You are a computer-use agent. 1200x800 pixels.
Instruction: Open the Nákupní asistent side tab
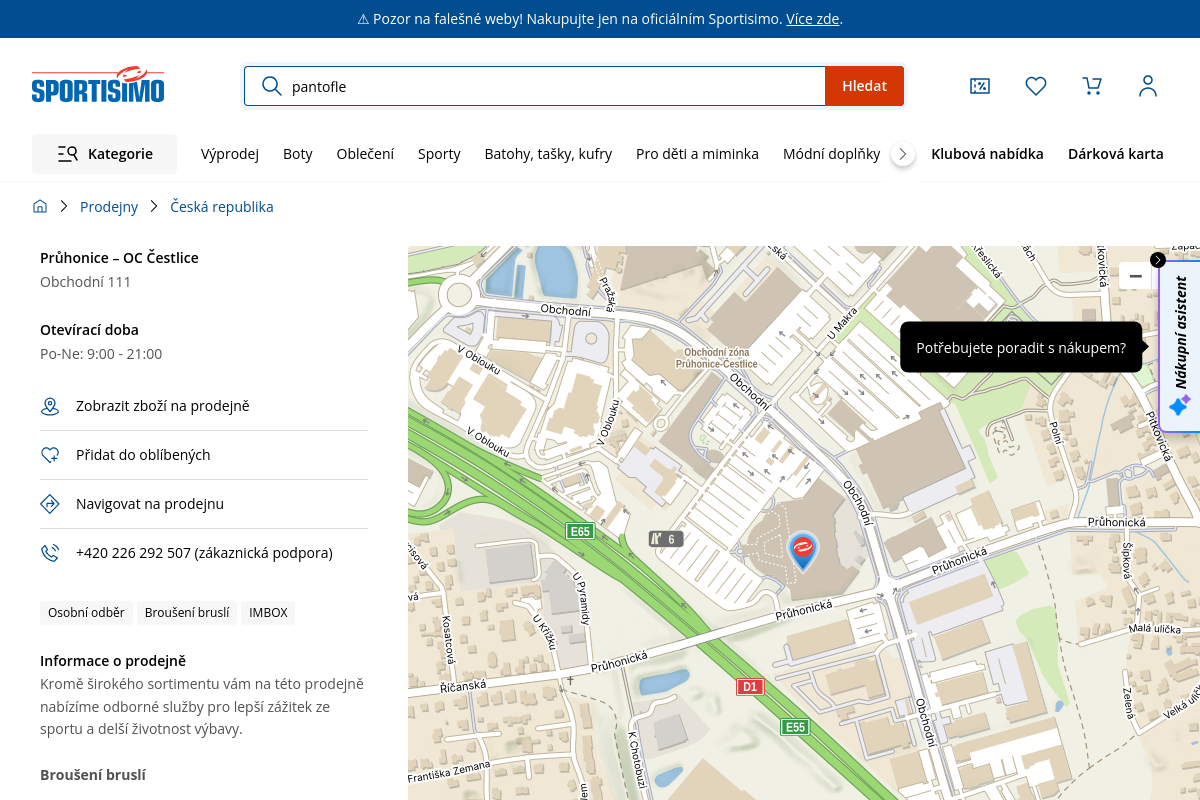click(x=1180, y=345)
